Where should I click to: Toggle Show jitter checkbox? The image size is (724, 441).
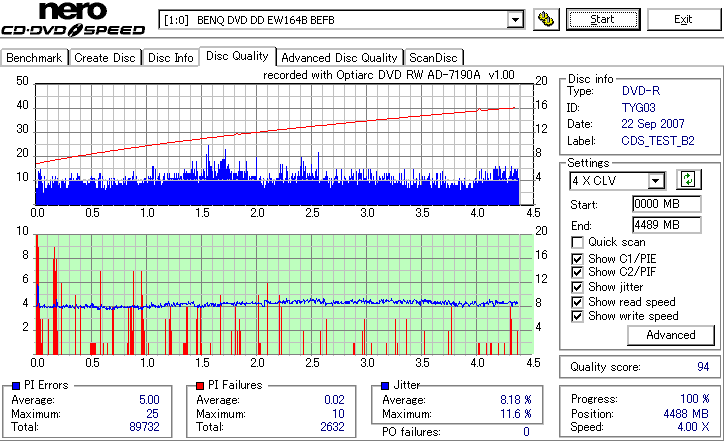point(577,287)
